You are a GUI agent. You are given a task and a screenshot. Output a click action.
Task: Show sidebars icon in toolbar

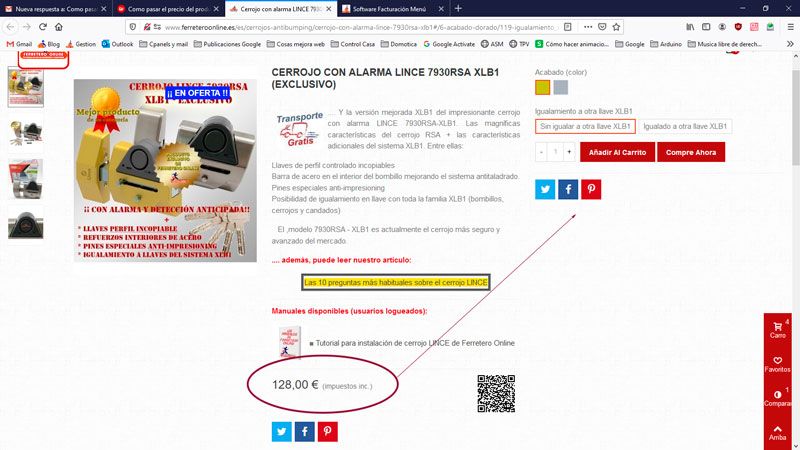click(706, 27)
